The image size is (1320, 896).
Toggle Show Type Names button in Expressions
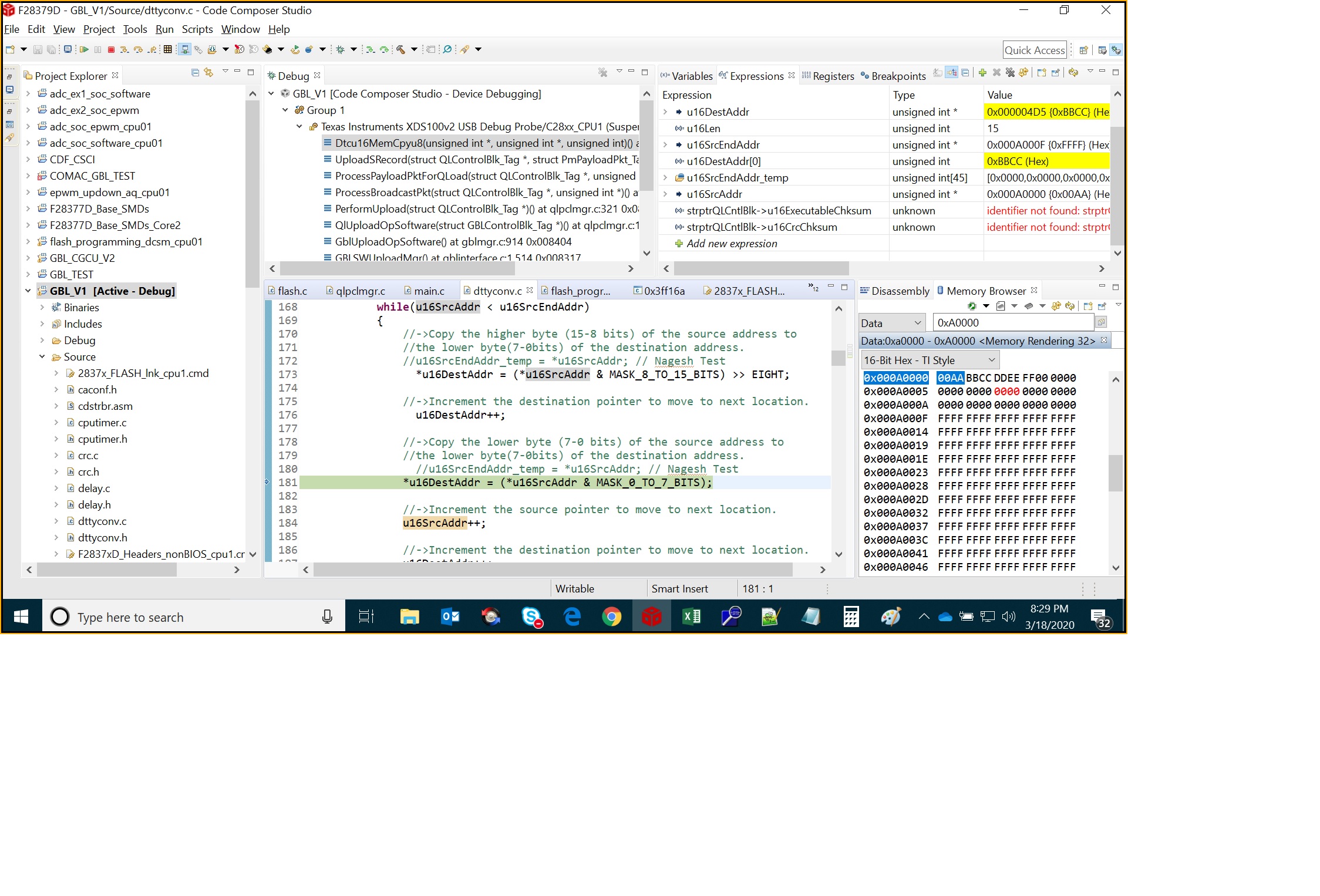click(x=938, y=72)
